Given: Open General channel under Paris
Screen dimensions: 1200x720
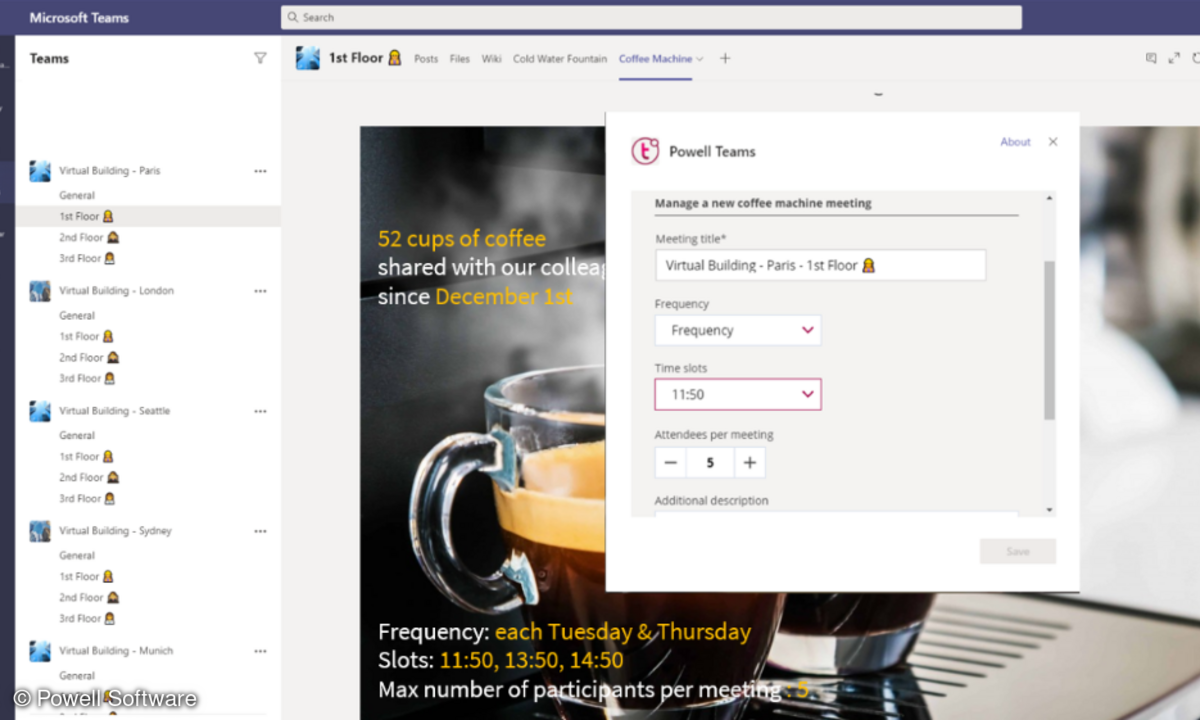Looking at the screenshot, I should point(77,196).
